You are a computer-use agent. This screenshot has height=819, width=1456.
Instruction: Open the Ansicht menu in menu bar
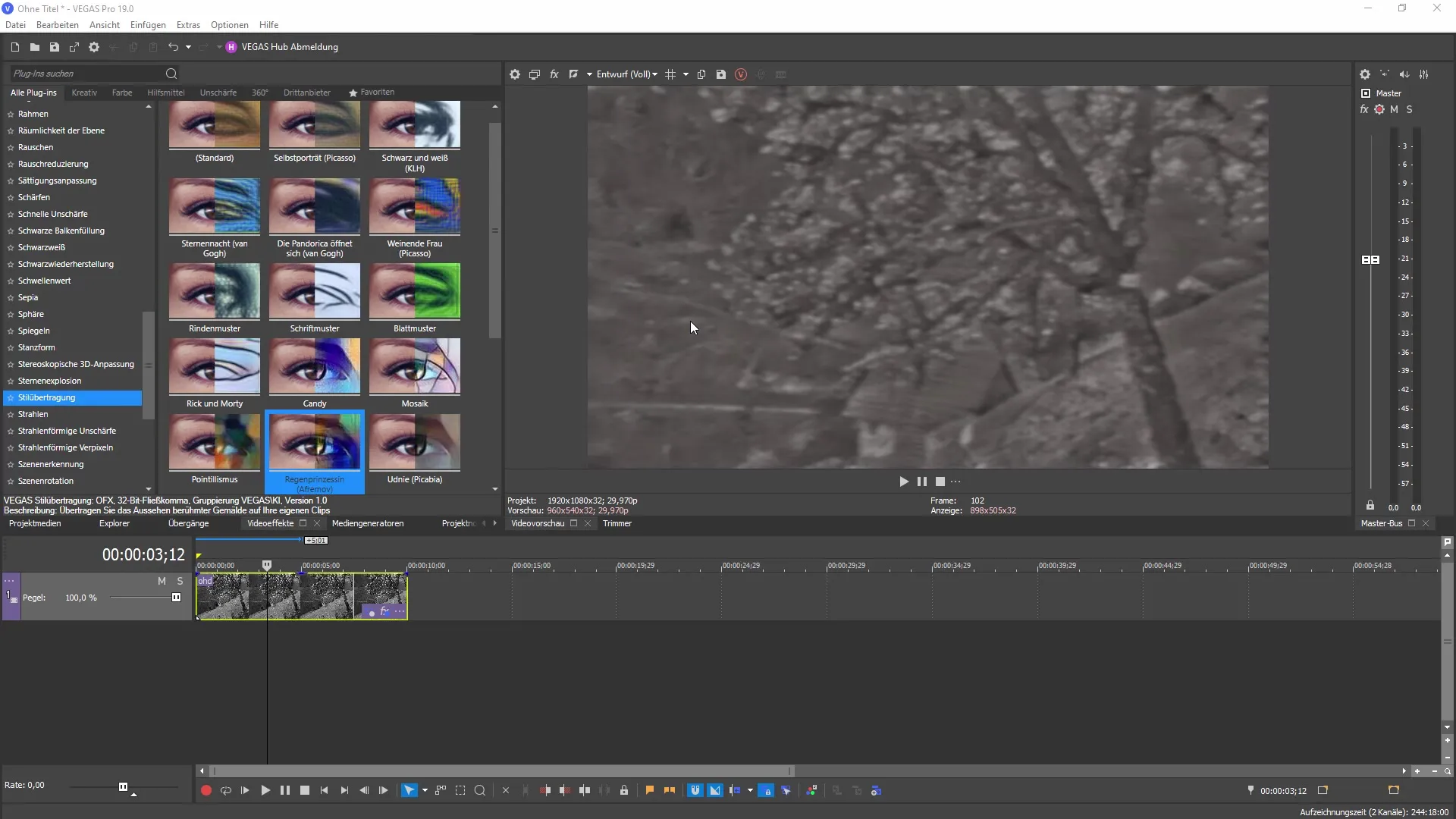[104, 24]
